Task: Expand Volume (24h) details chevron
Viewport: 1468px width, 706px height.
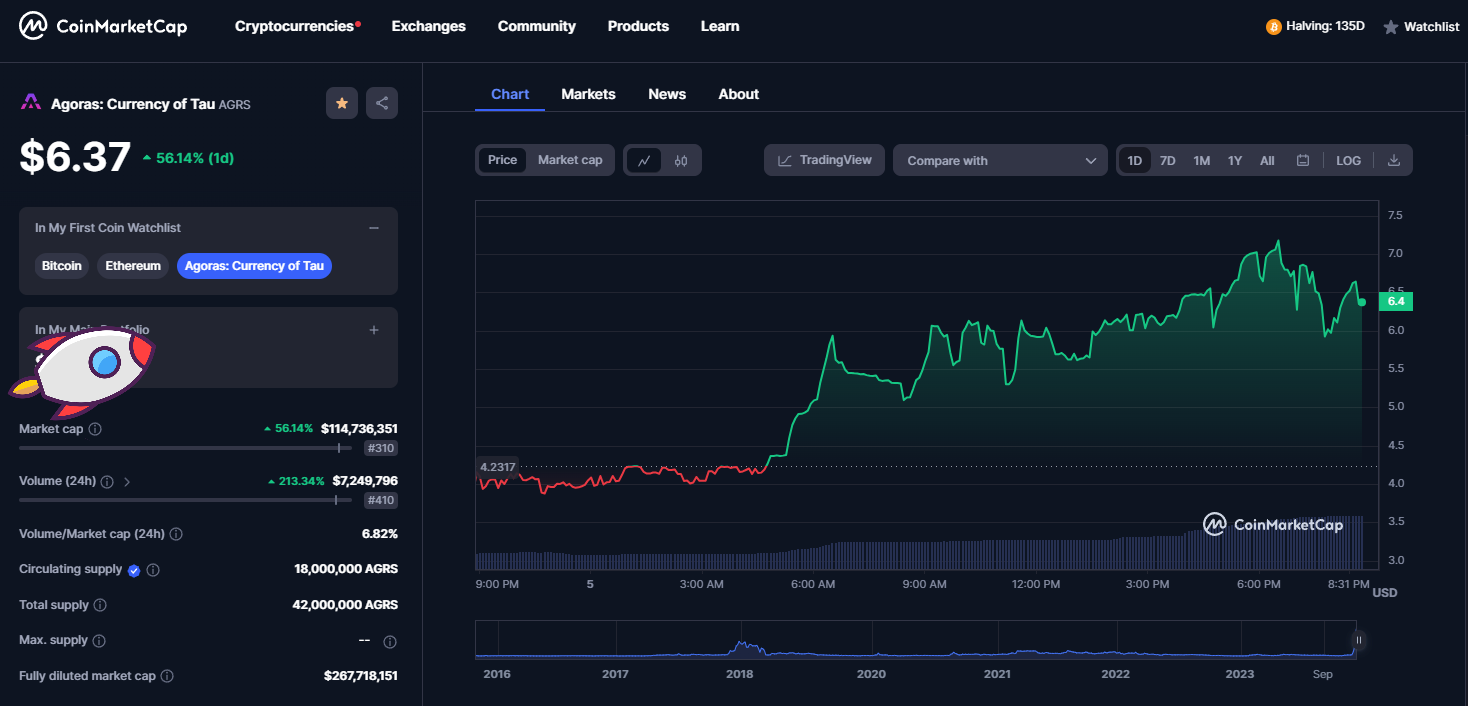Action: (127, 482)
